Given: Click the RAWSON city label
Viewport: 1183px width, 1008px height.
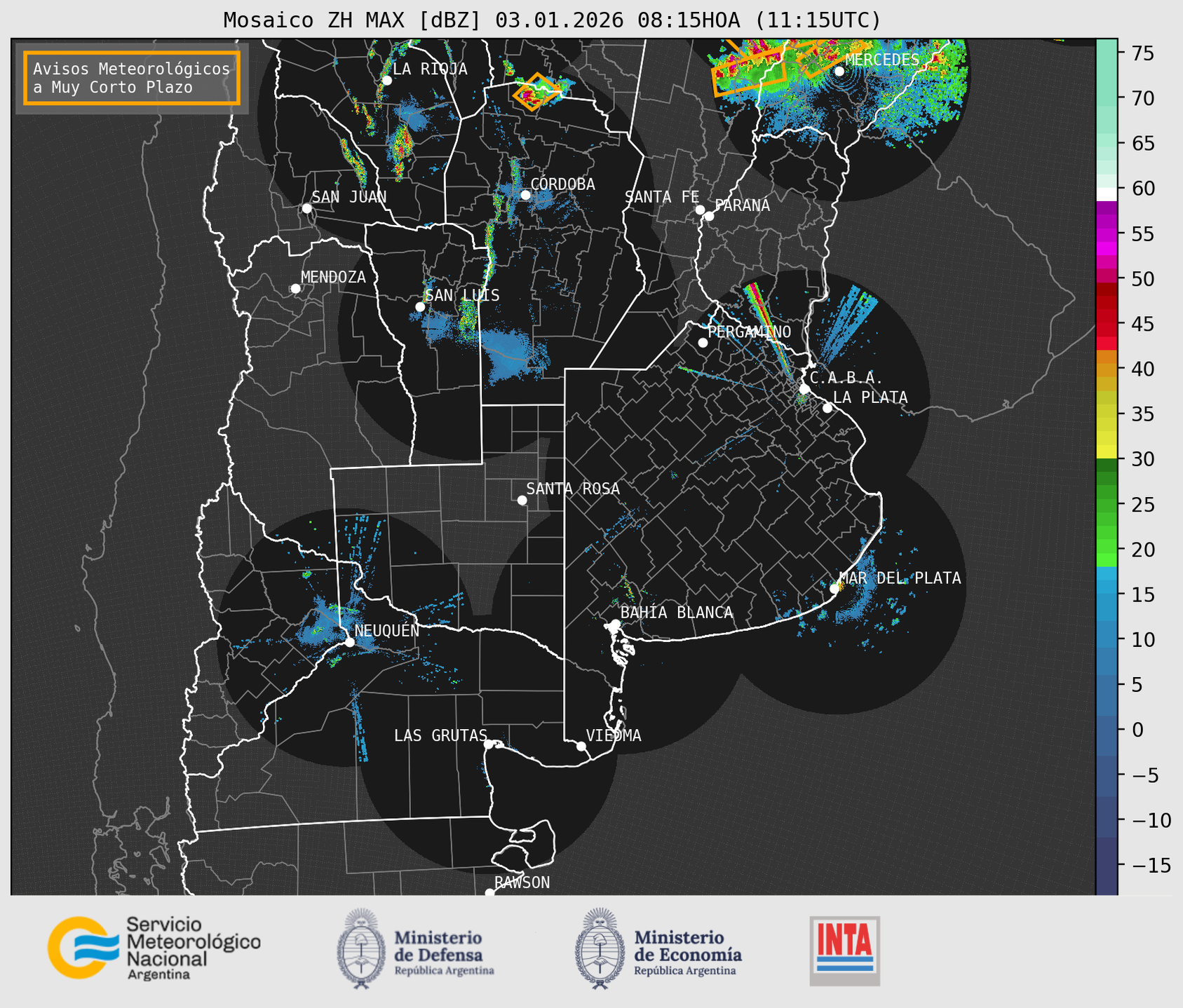Looking at the screenshot, I should pos(522,883).
